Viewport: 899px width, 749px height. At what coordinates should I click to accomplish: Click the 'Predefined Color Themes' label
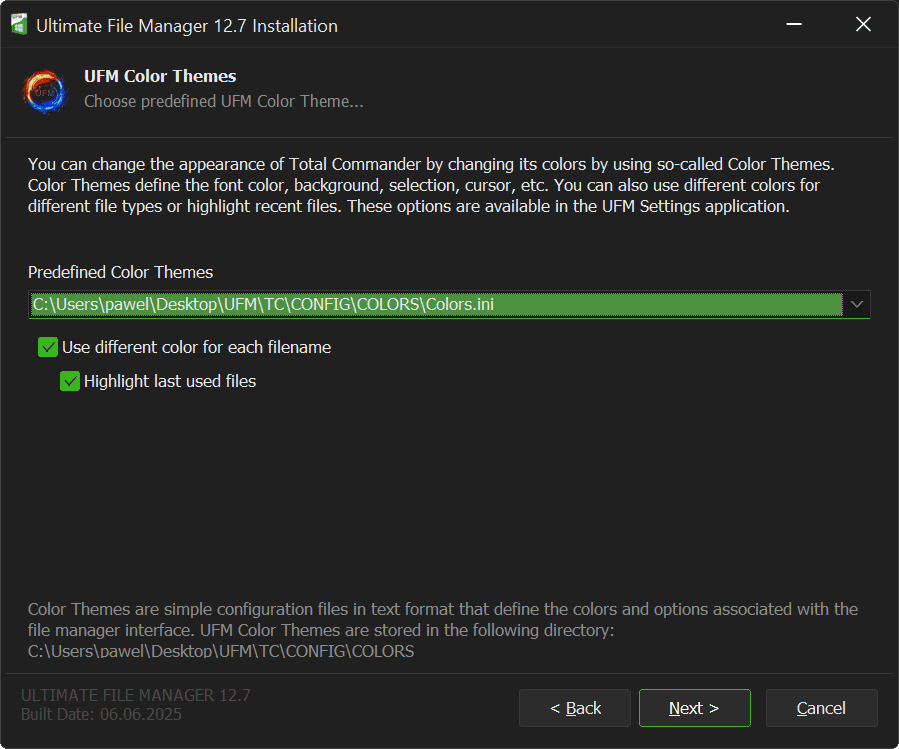120,272
